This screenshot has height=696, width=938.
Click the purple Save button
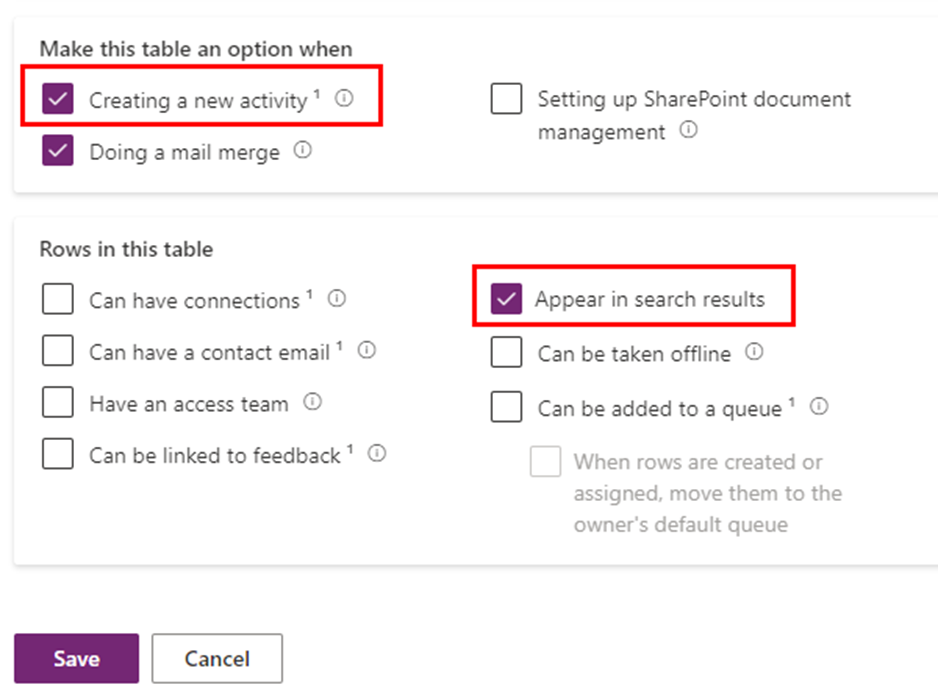coord(77,658)
